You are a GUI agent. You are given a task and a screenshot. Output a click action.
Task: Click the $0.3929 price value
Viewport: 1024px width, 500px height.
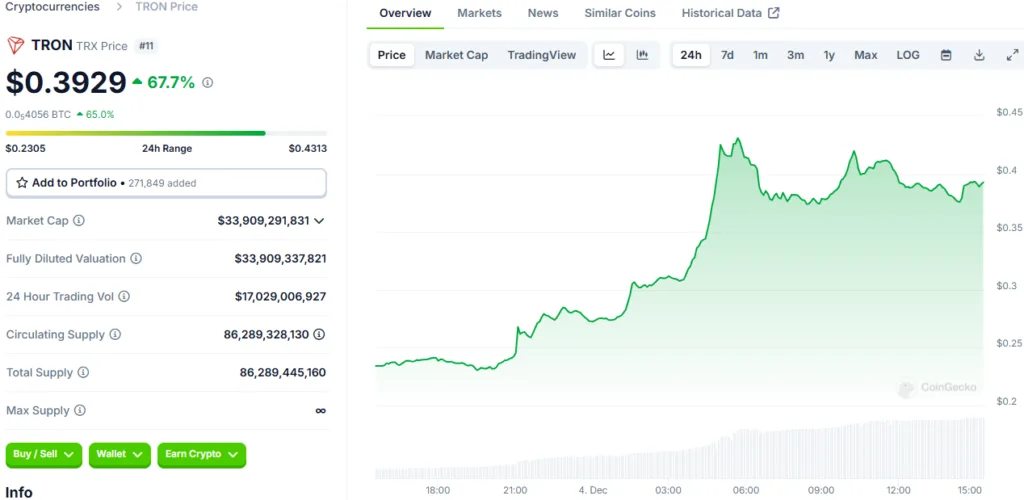coord(66,83)
